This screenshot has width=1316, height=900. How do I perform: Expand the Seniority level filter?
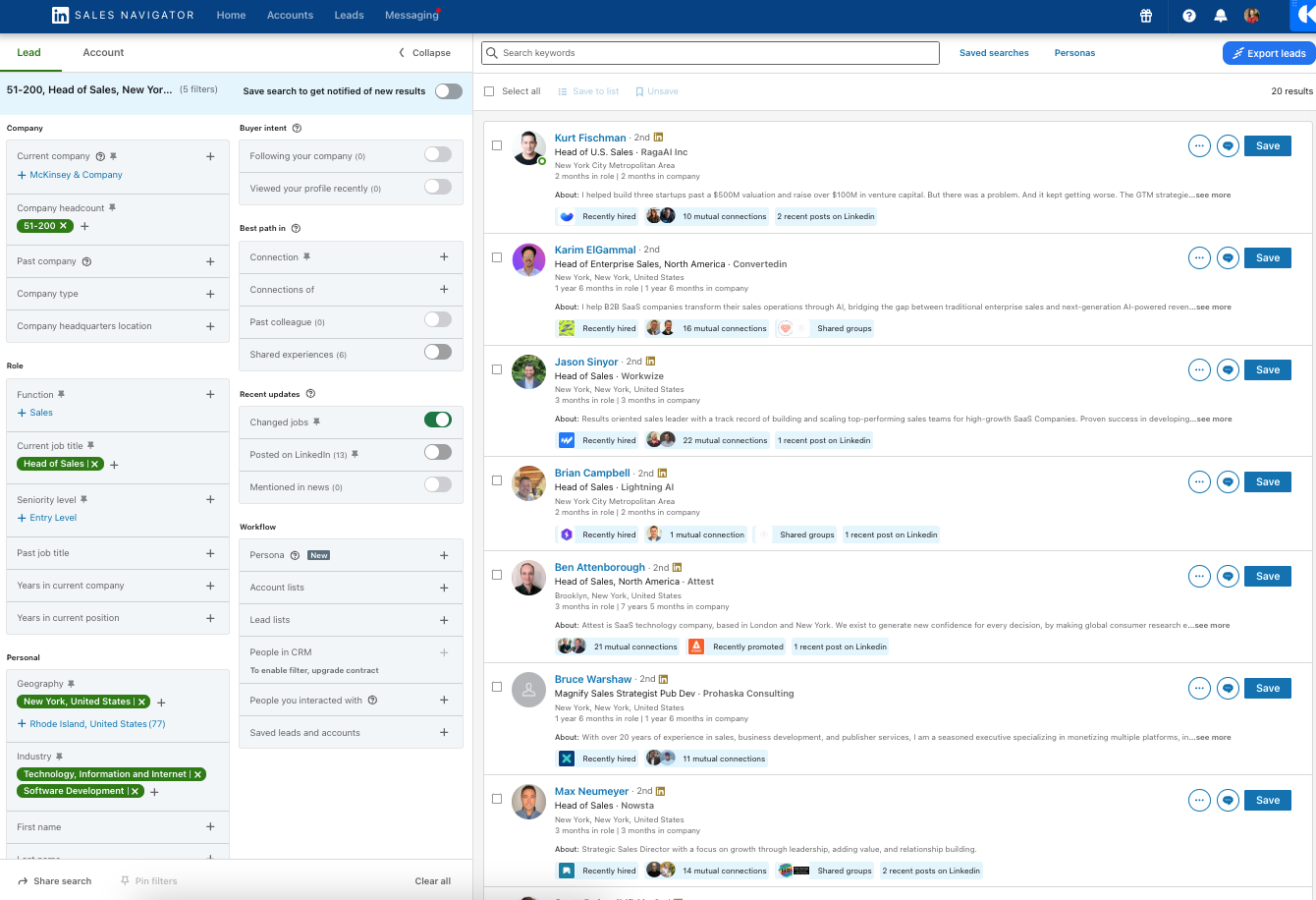[x=210, y=500]
